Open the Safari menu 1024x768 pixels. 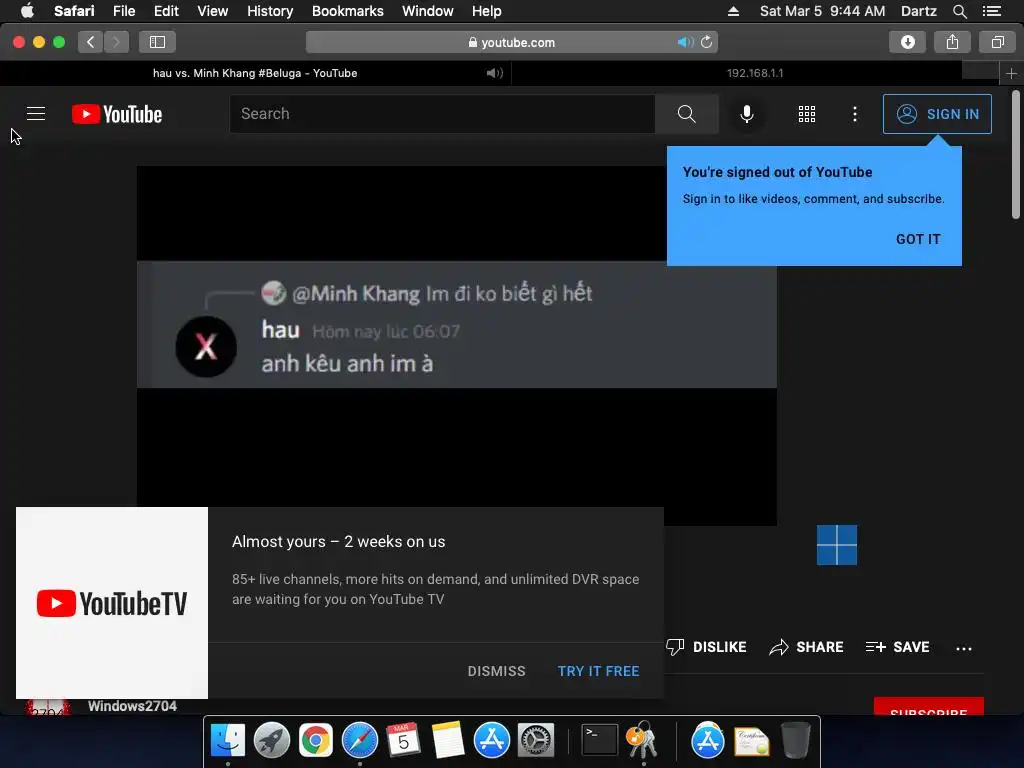pos(74,11)
